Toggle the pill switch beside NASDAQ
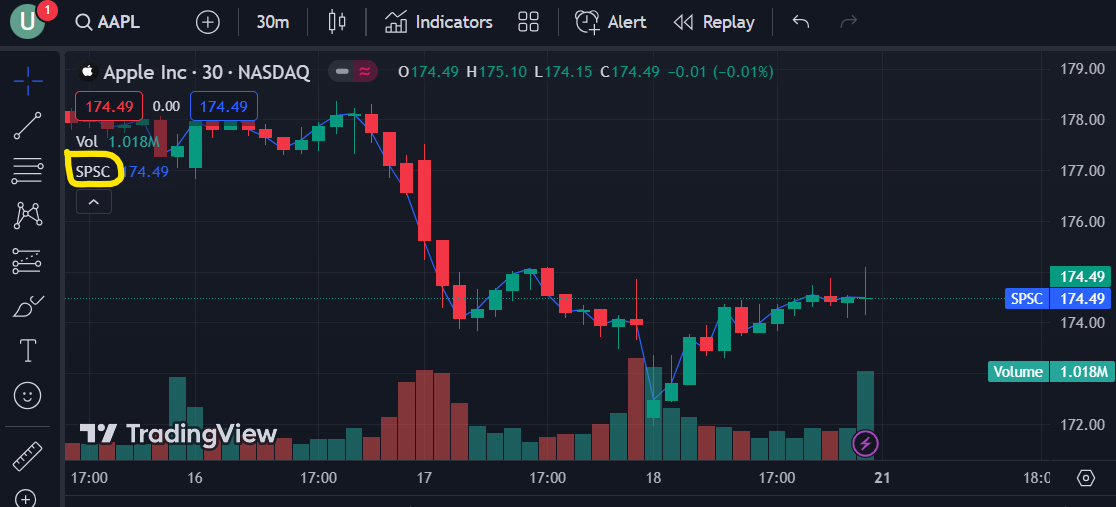 pyautogui.click(x=354, y=71)
